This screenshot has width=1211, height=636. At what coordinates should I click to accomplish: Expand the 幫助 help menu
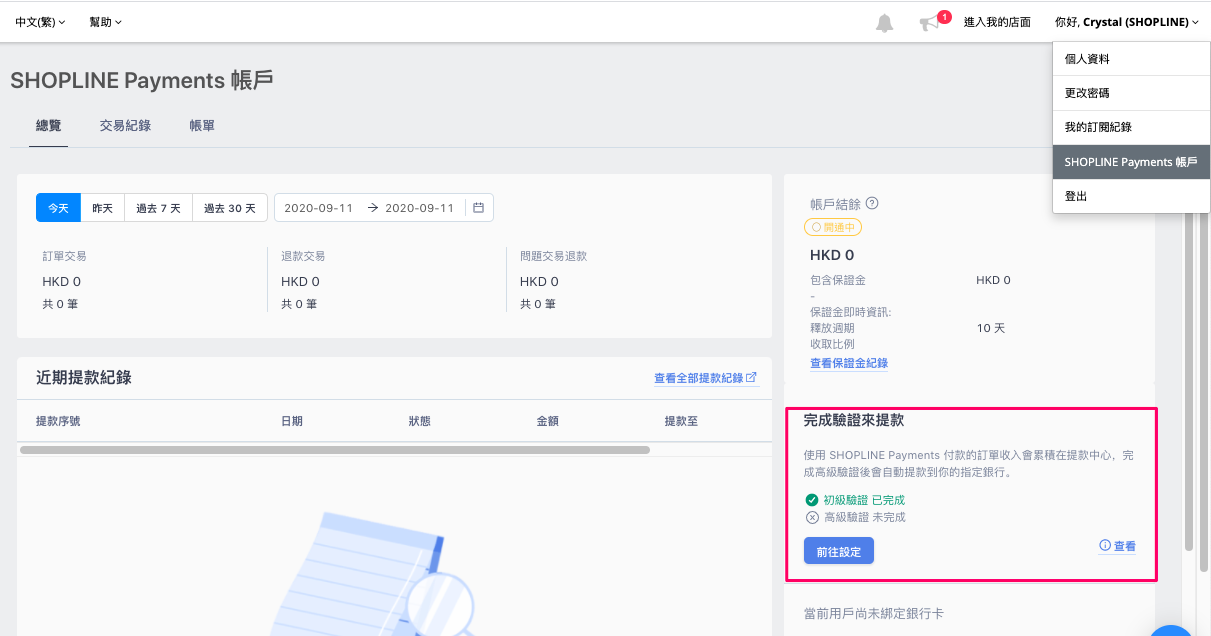click(106, 22)
